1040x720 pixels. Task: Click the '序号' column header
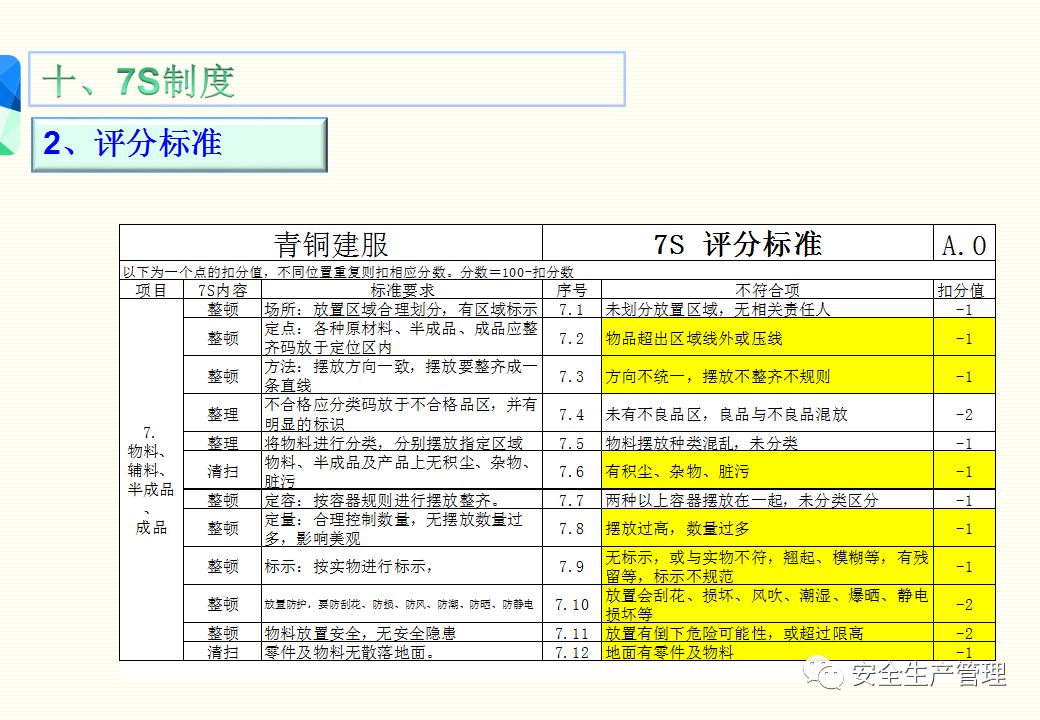[x=572, y=290]
